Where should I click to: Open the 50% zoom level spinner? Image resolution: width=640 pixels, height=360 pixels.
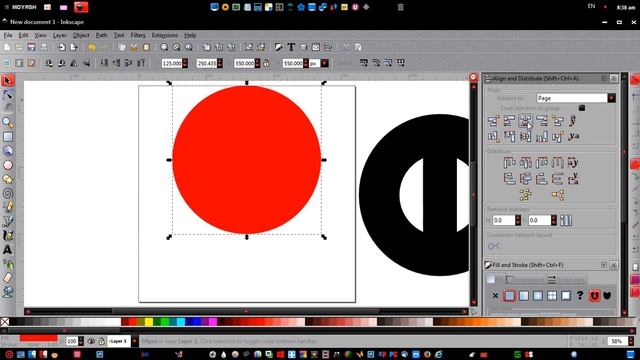click(620, 341)
